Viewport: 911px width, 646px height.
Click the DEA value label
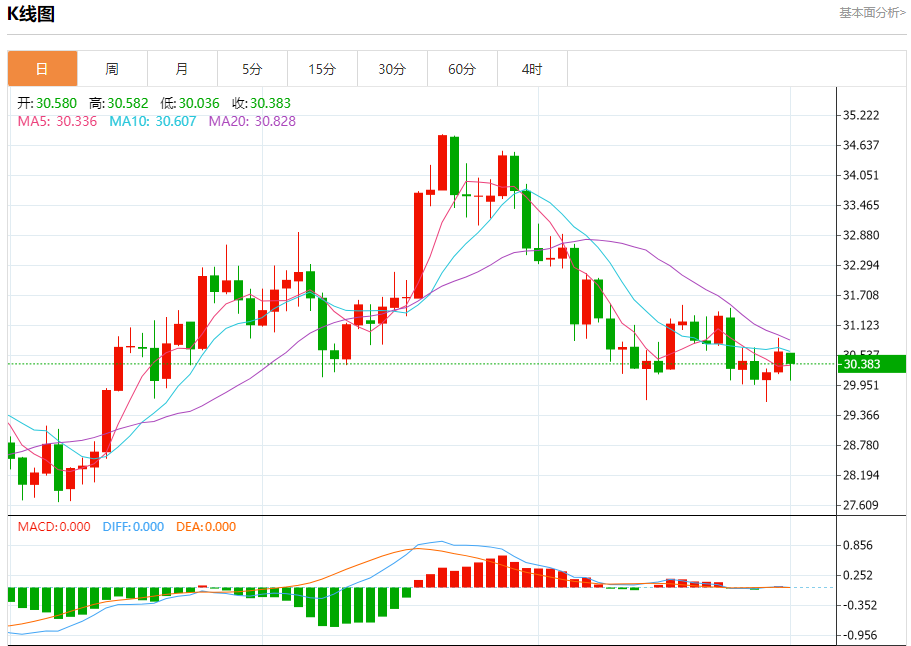206,527
